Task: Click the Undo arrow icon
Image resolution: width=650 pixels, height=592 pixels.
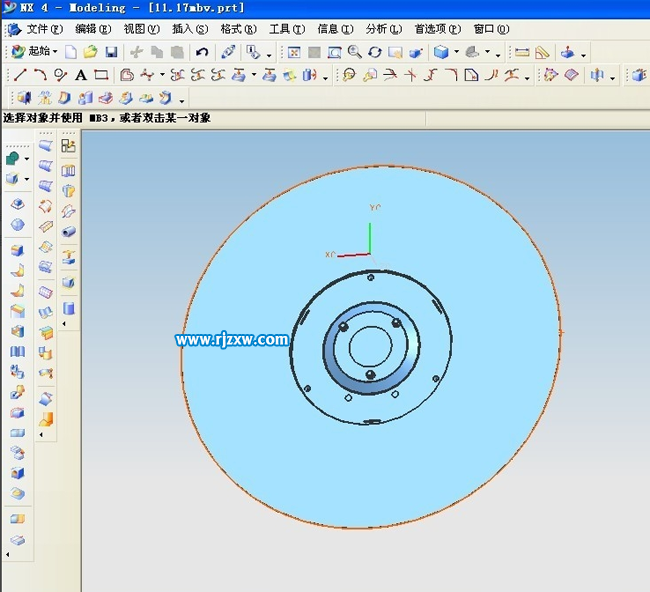Action: tap(202, 52)
